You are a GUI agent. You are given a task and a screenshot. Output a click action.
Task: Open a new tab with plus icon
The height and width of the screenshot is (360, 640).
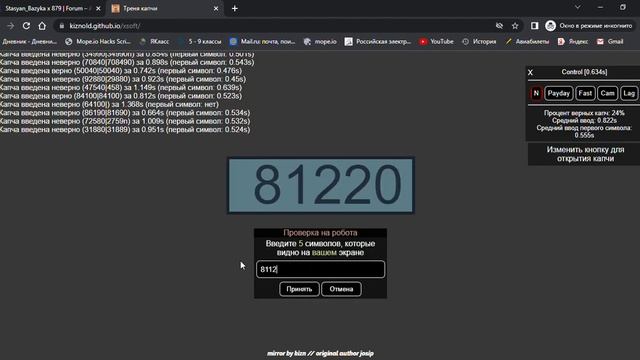pyautogui.click(x=235, y=9)
